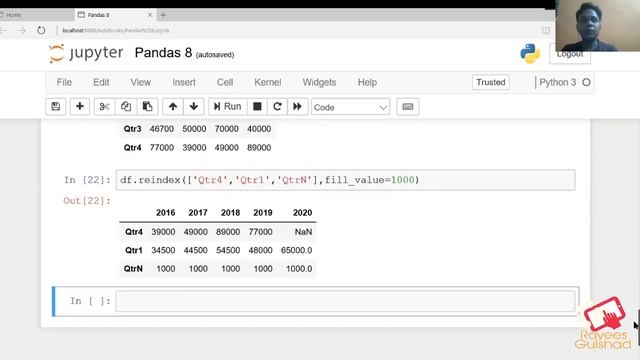The image size is (640, 360).
Task: Click the df.reindex code cell In [22]
Action: coord(345,180)
